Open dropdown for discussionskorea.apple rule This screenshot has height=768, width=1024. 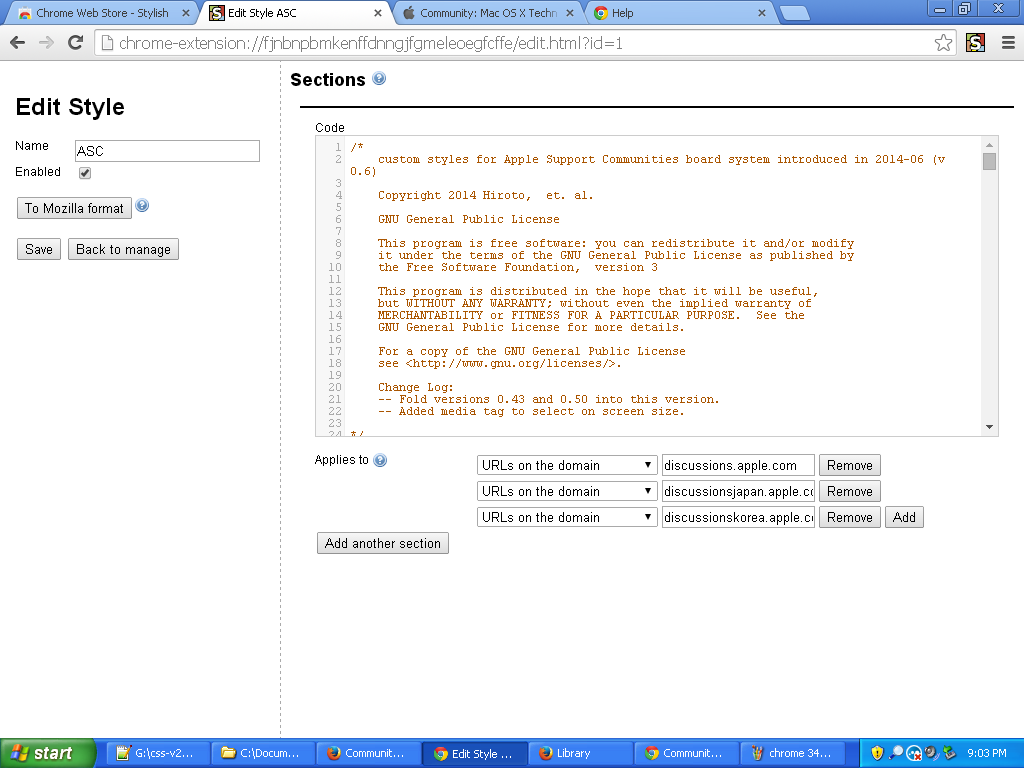click(x=567, y=517)
